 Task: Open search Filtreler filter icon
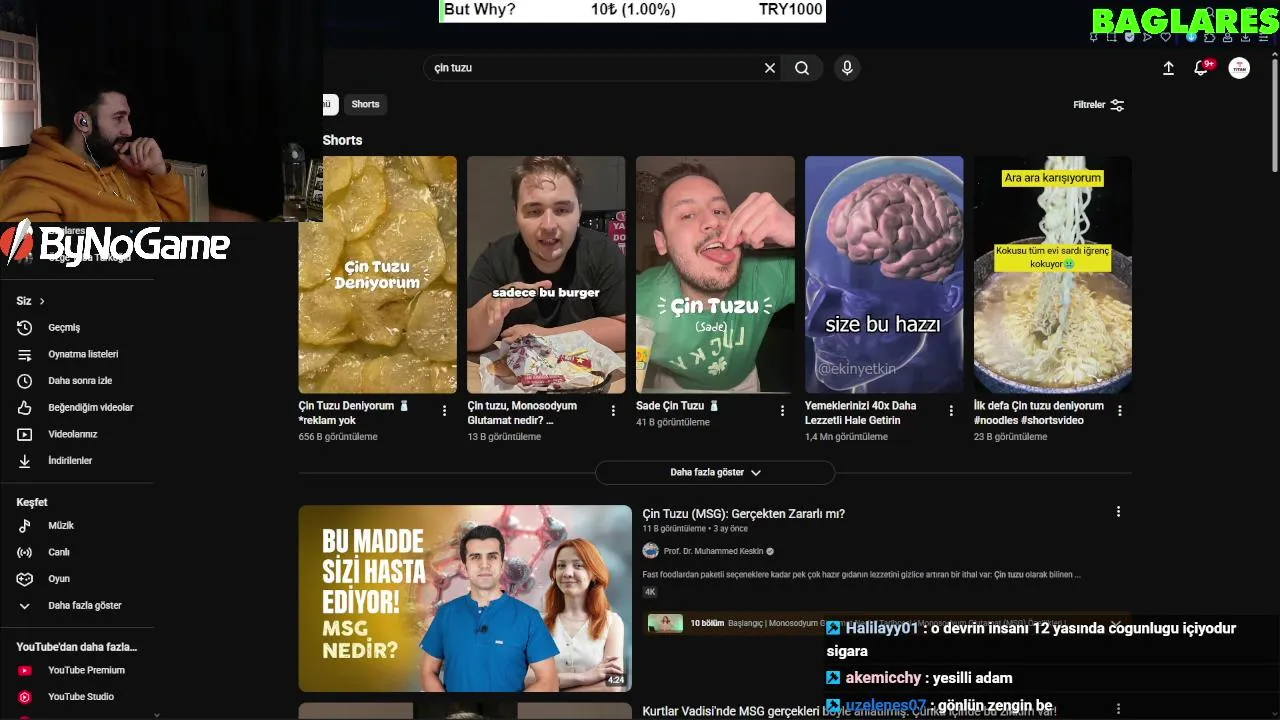point(1099,105)
